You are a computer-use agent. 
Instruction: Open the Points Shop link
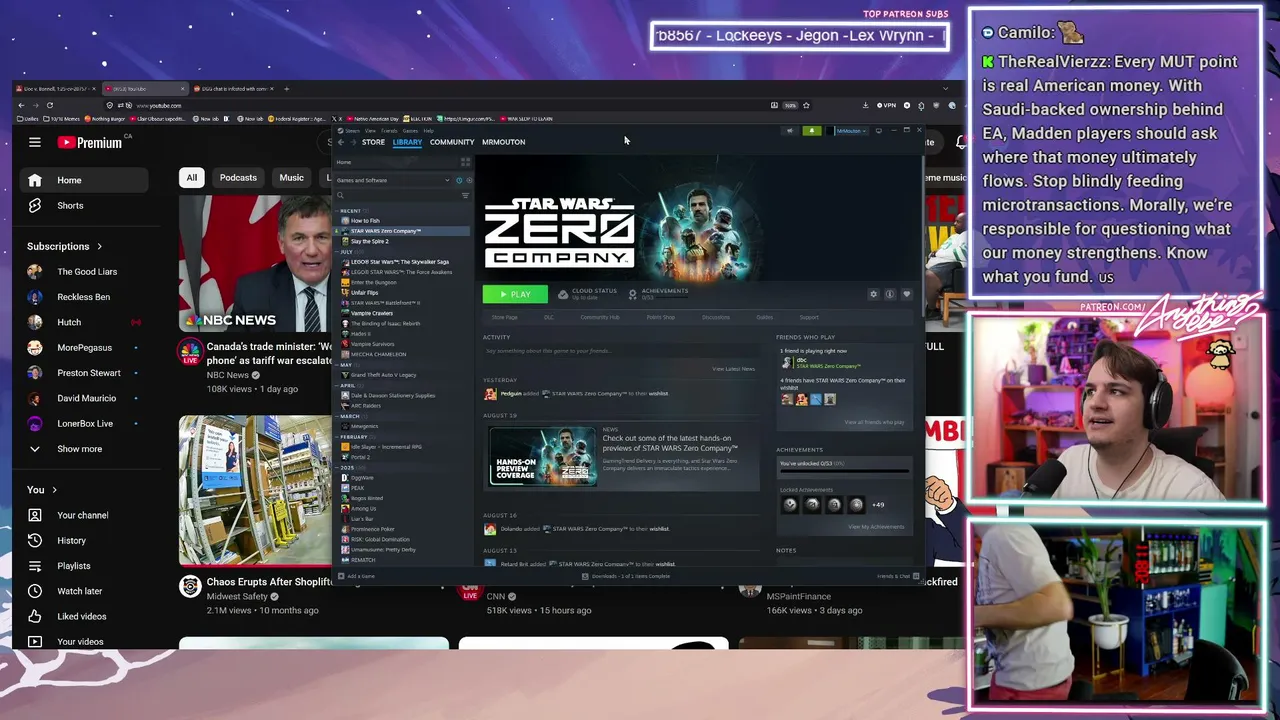(660, 317)
